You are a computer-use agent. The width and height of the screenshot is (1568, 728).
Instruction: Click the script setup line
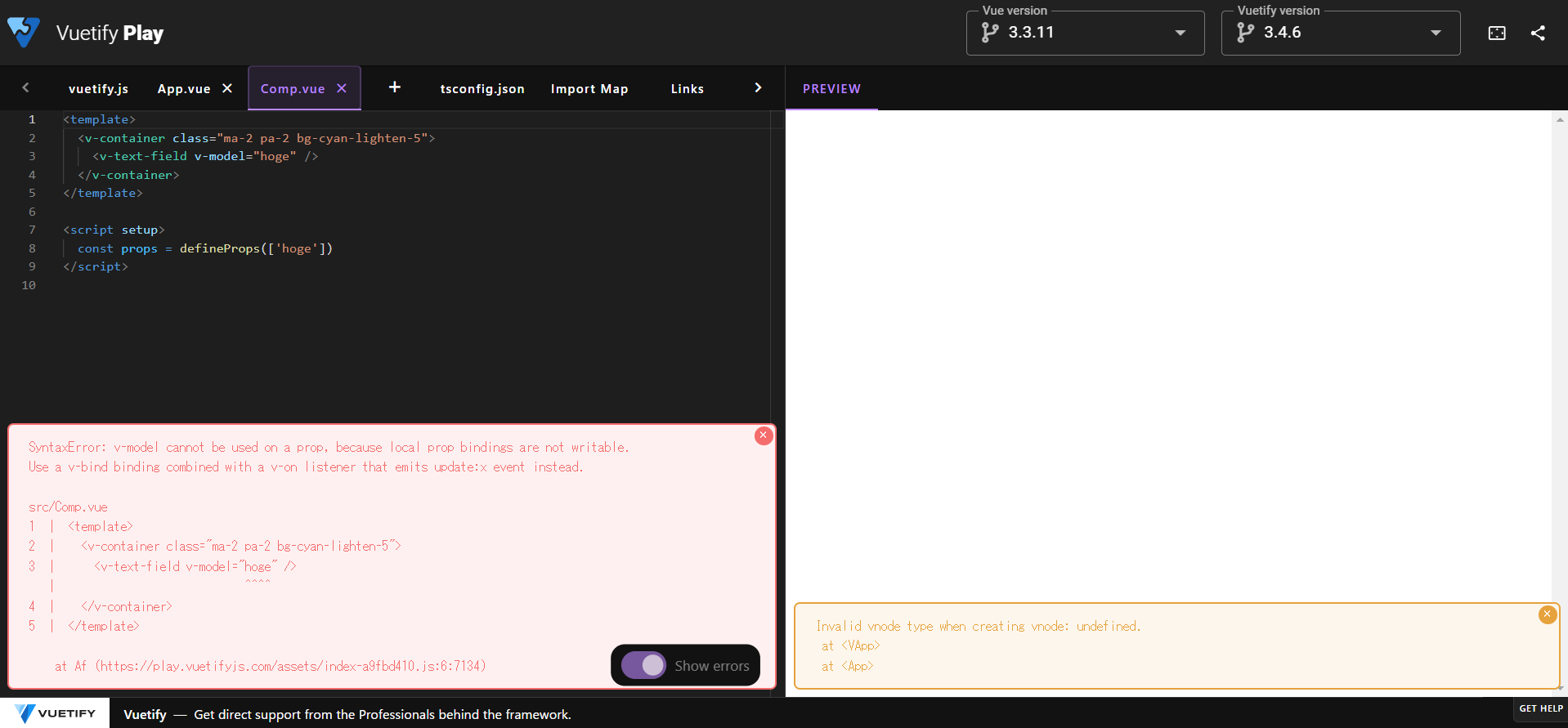[114, 230]
